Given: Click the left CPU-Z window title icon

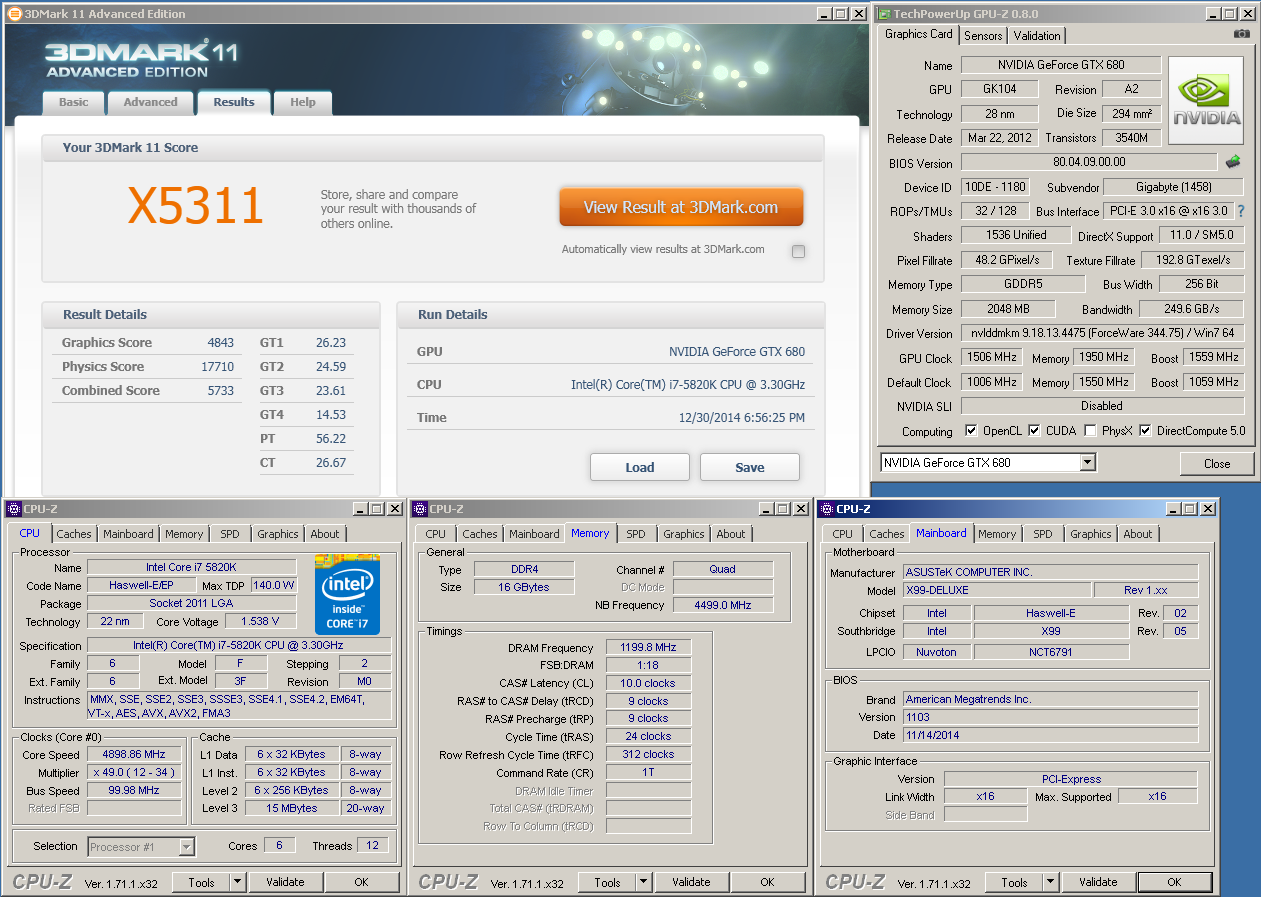Looking at the screenshot, I should [14, 509].
